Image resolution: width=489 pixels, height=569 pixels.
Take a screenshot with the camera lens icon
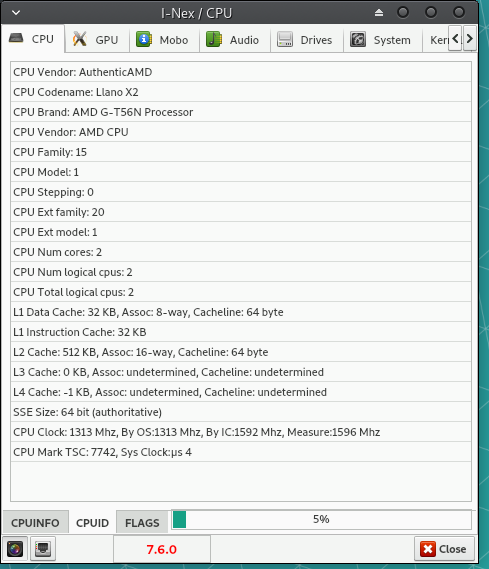tap(15, 549)
